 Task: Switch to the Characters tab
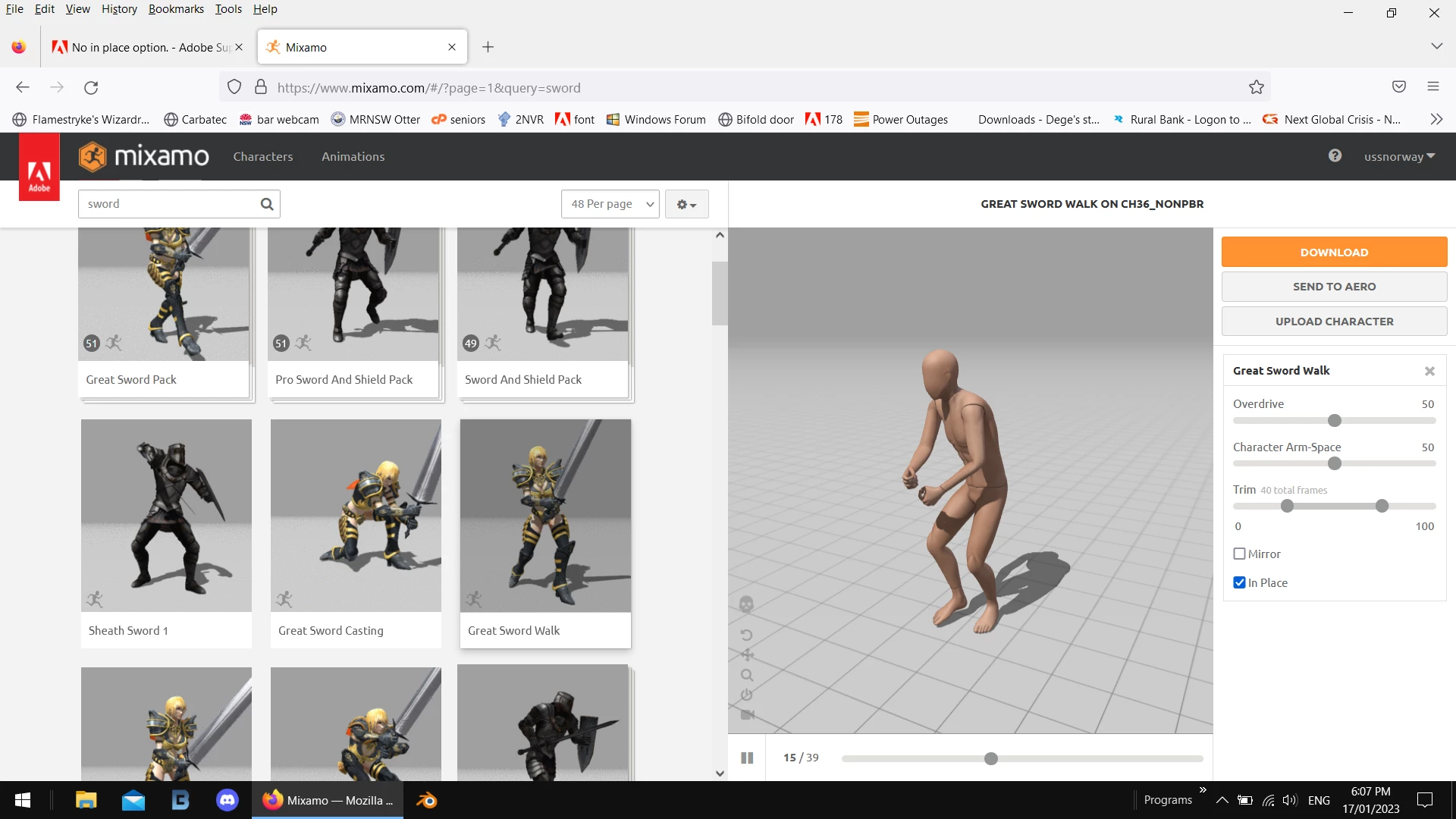tap(262, 156)
